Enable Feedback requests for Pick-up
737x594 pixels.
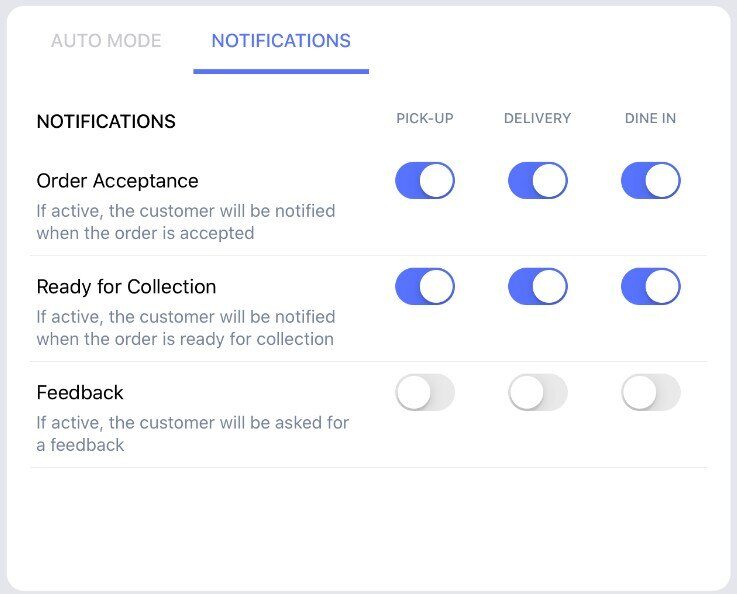click(425, 393)
